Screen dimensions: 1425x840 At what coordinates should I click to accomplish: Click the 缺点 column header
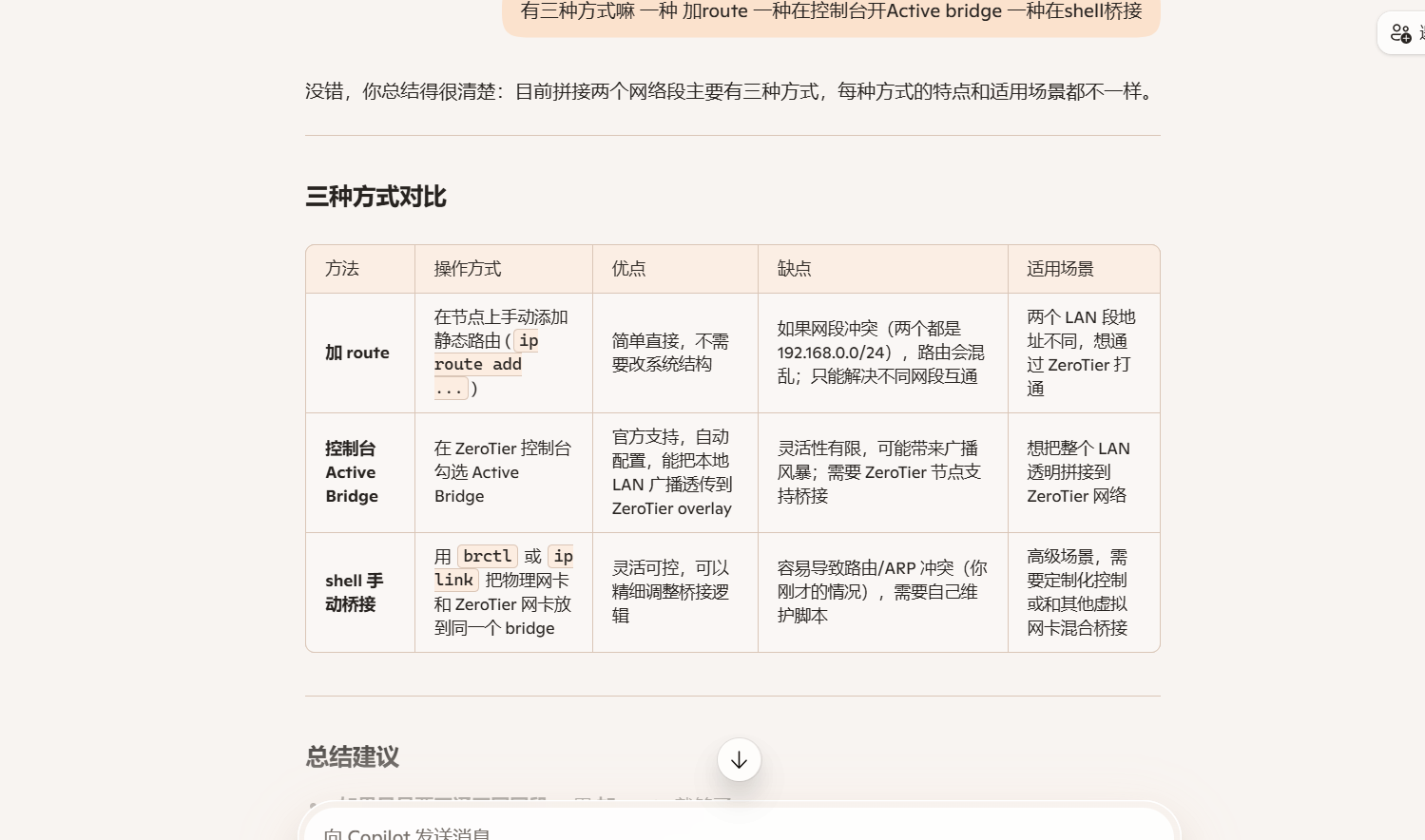click(x=795, y=269)
